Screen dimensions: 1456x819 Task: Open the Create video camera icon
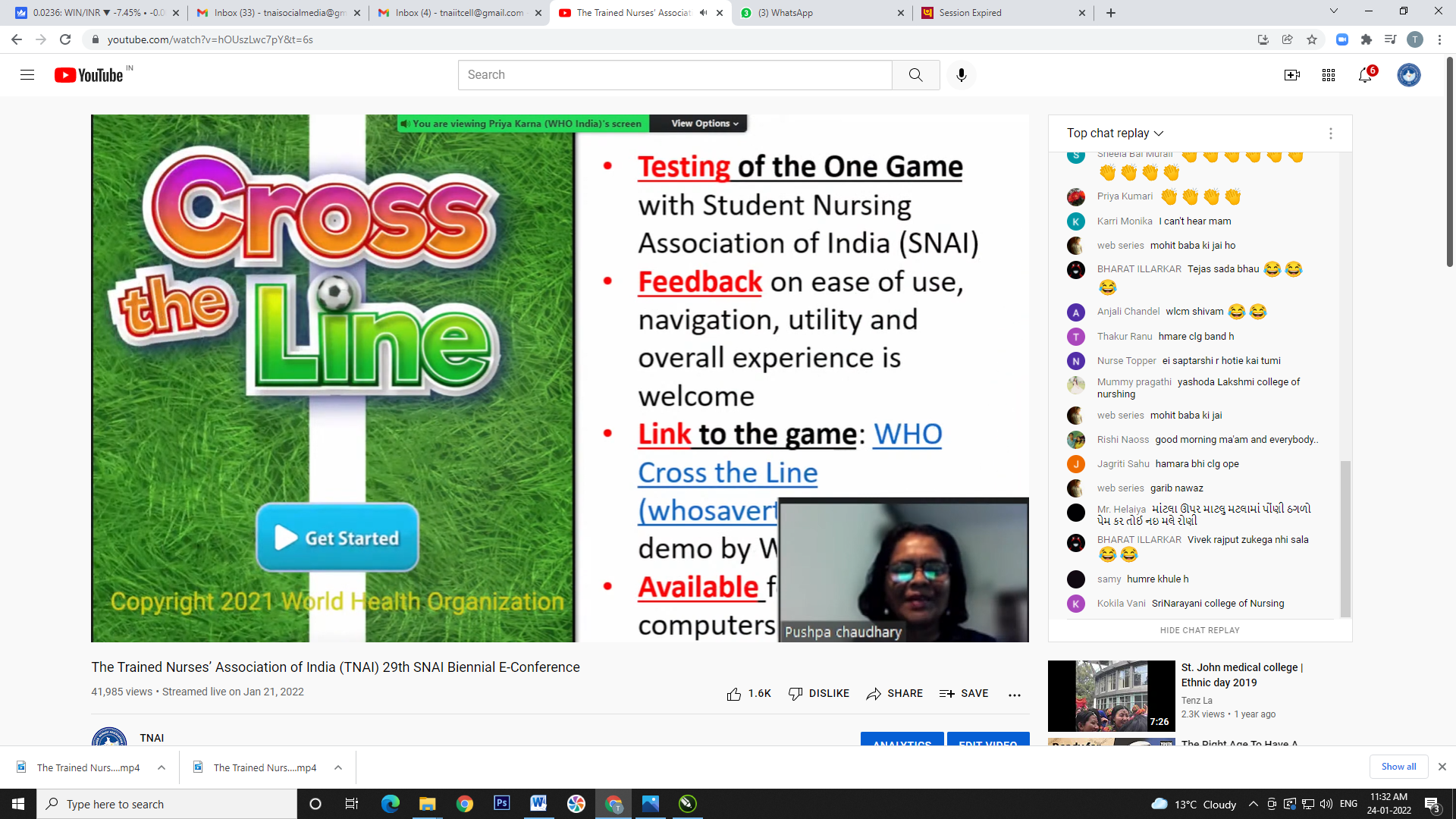click(x=1291, y=75)
